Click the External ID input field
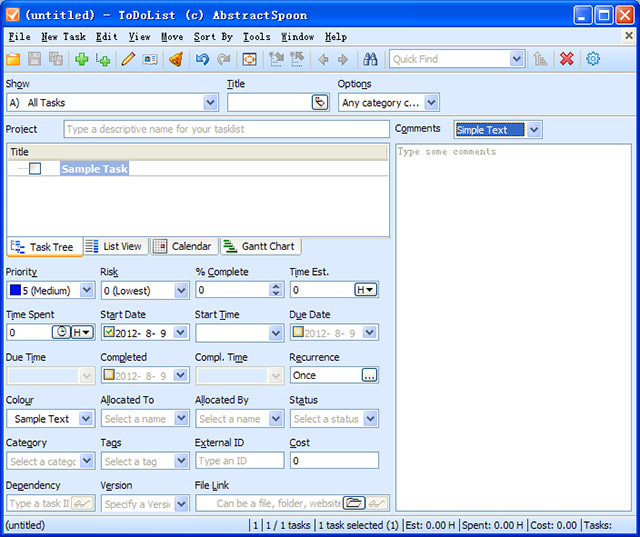Screen dimensions: 640x537 coord(239,461)
